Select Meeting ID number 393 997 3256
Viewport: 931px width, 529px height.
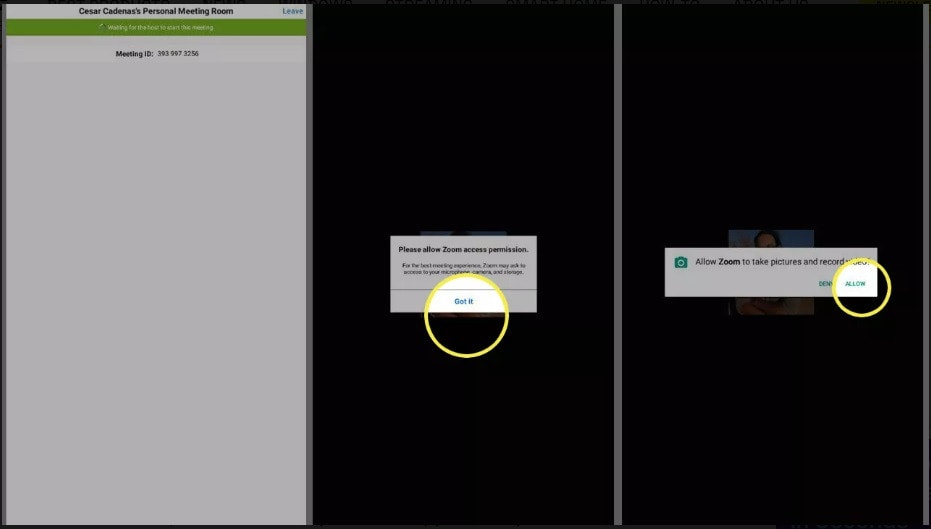pos(178,53)
